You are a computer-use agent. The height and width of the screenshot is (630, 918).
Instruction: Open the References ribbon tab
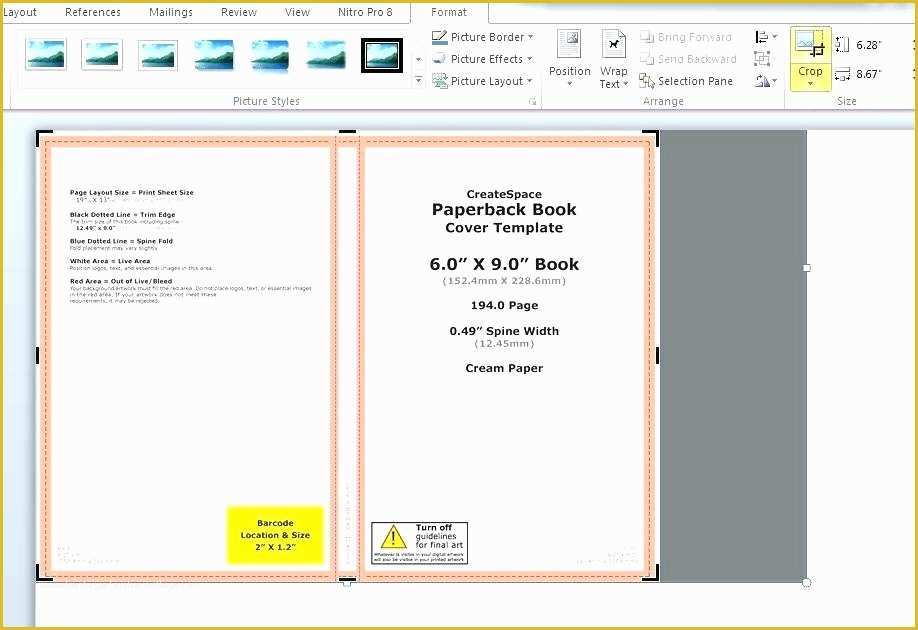pyautogui.click(x=93, y=12)
